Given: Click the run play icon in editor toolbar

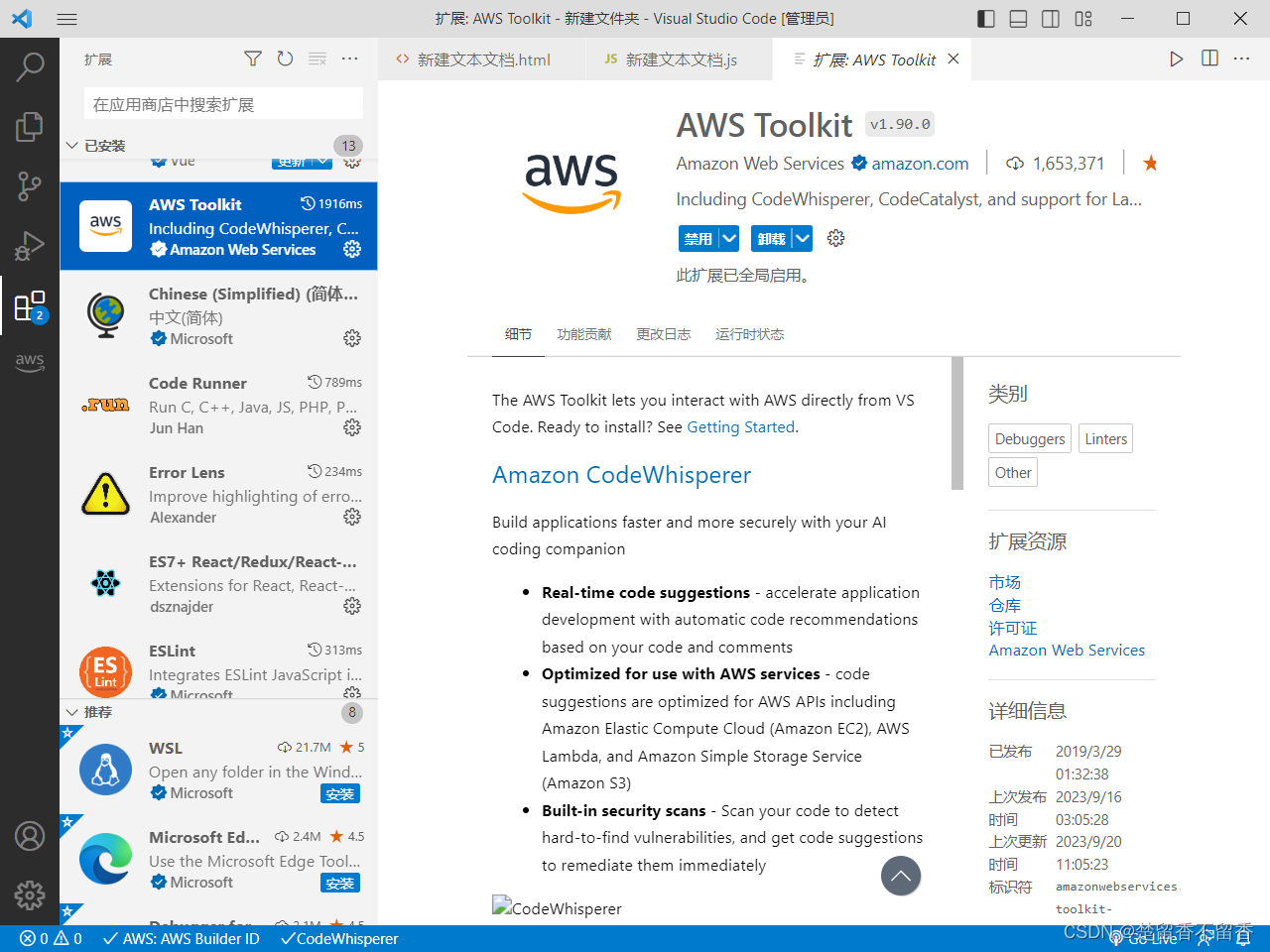Looking at the screenshot, I should (x=1176, y=59).
